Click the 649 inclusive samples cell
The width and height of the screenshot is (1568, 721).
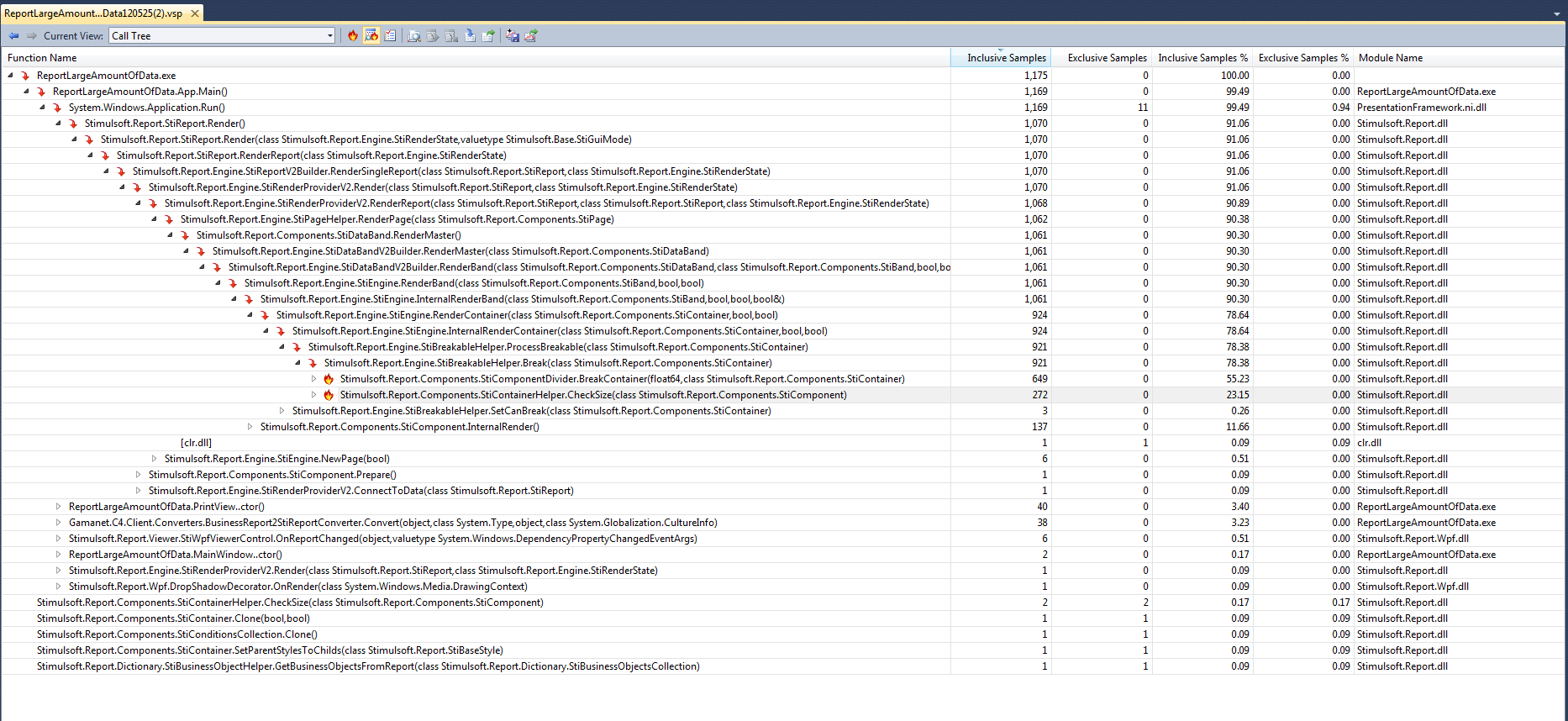tap(1039, 379)
